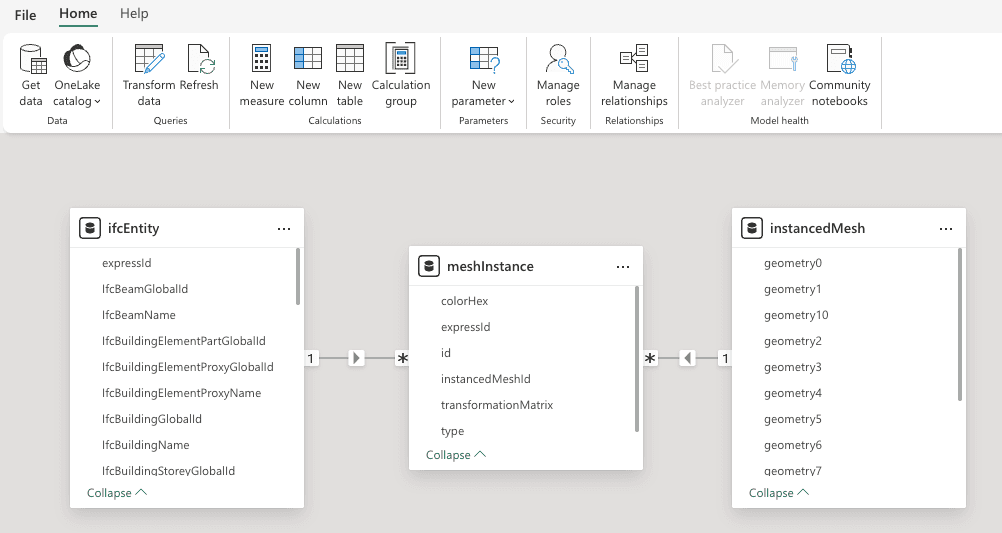Open more options for meshInstance table
Image resolution: width=1002 pixels, height=533 pixels.
click(x=623, y=267)
